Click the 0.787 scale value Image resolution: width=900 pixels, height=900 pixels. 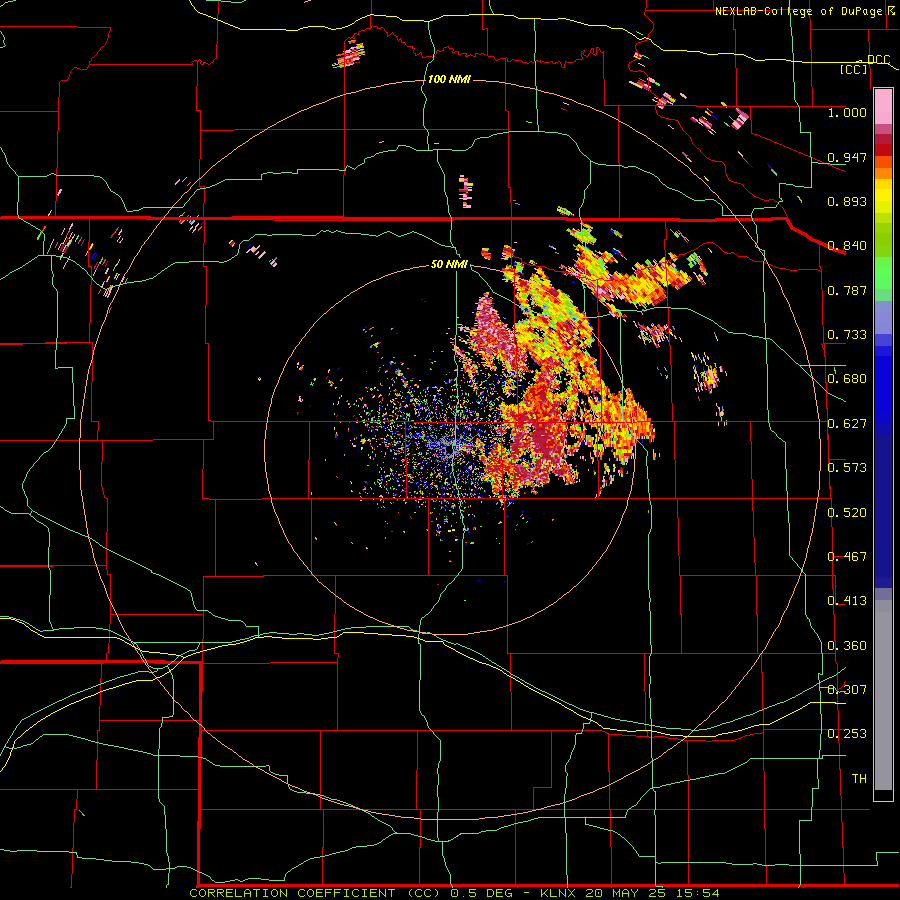(x=847, y=290)
